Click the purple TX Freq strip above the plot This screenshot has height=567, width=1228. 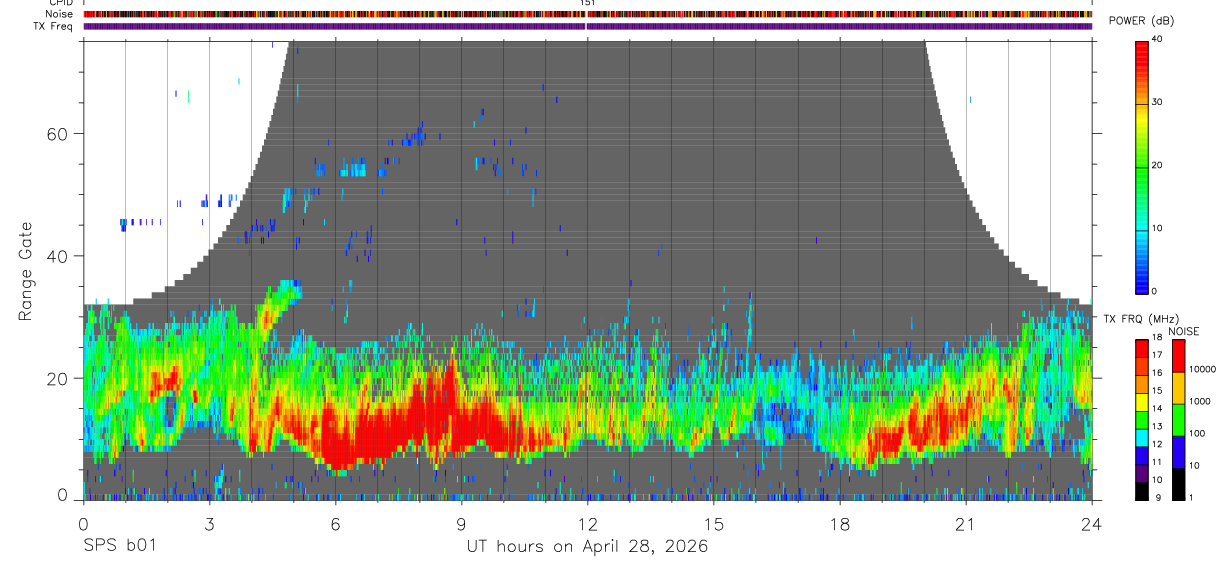click(x=587, y=26)
